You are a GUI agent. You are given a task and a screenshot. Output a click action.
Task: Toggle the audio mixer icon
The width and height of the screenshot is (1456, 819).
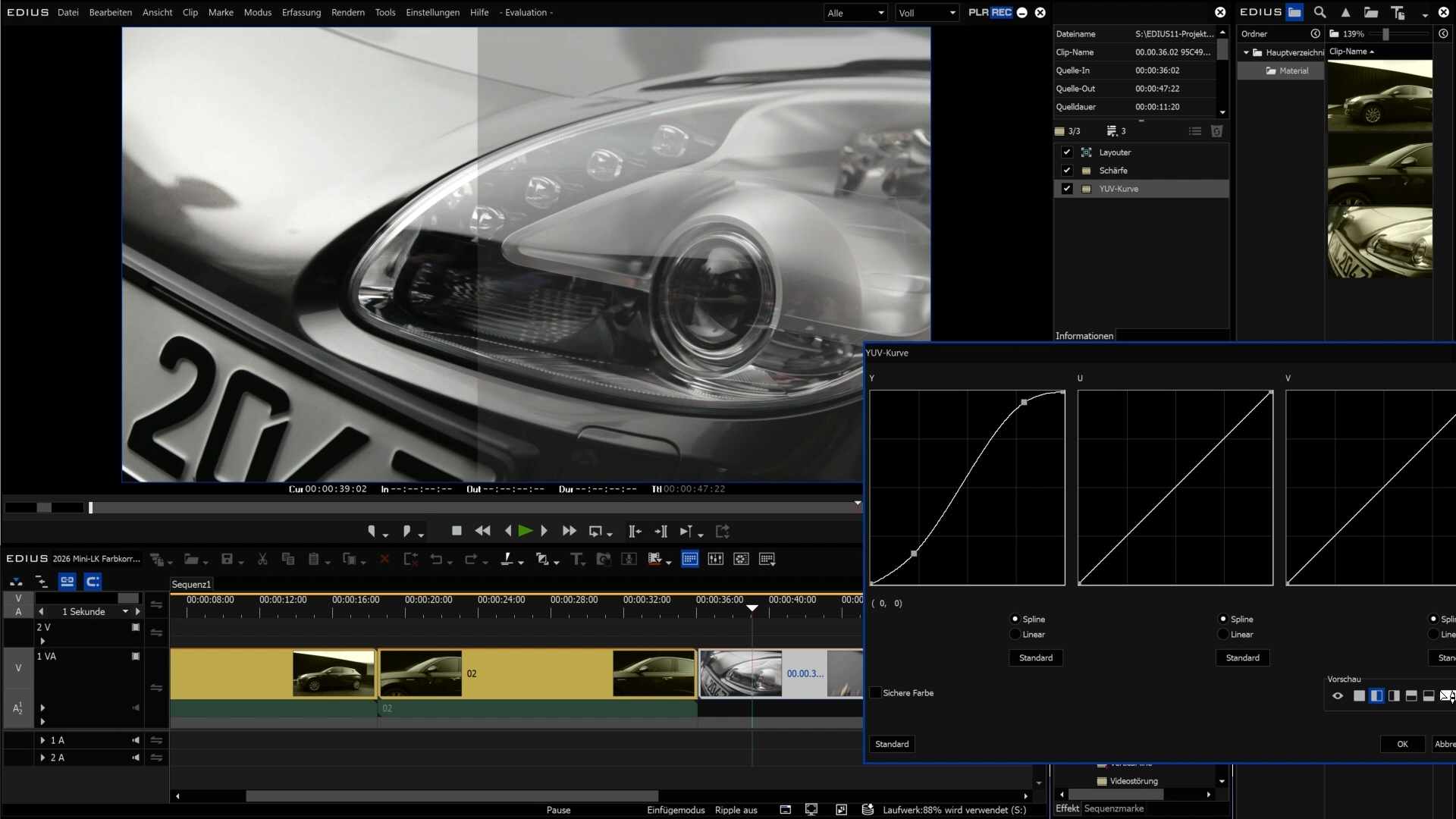[x=715, y=559]
